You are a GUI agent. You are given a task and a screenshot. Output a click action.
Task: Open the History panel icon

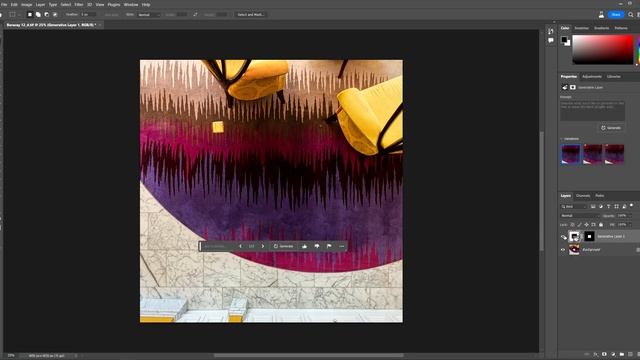[551, 31]
